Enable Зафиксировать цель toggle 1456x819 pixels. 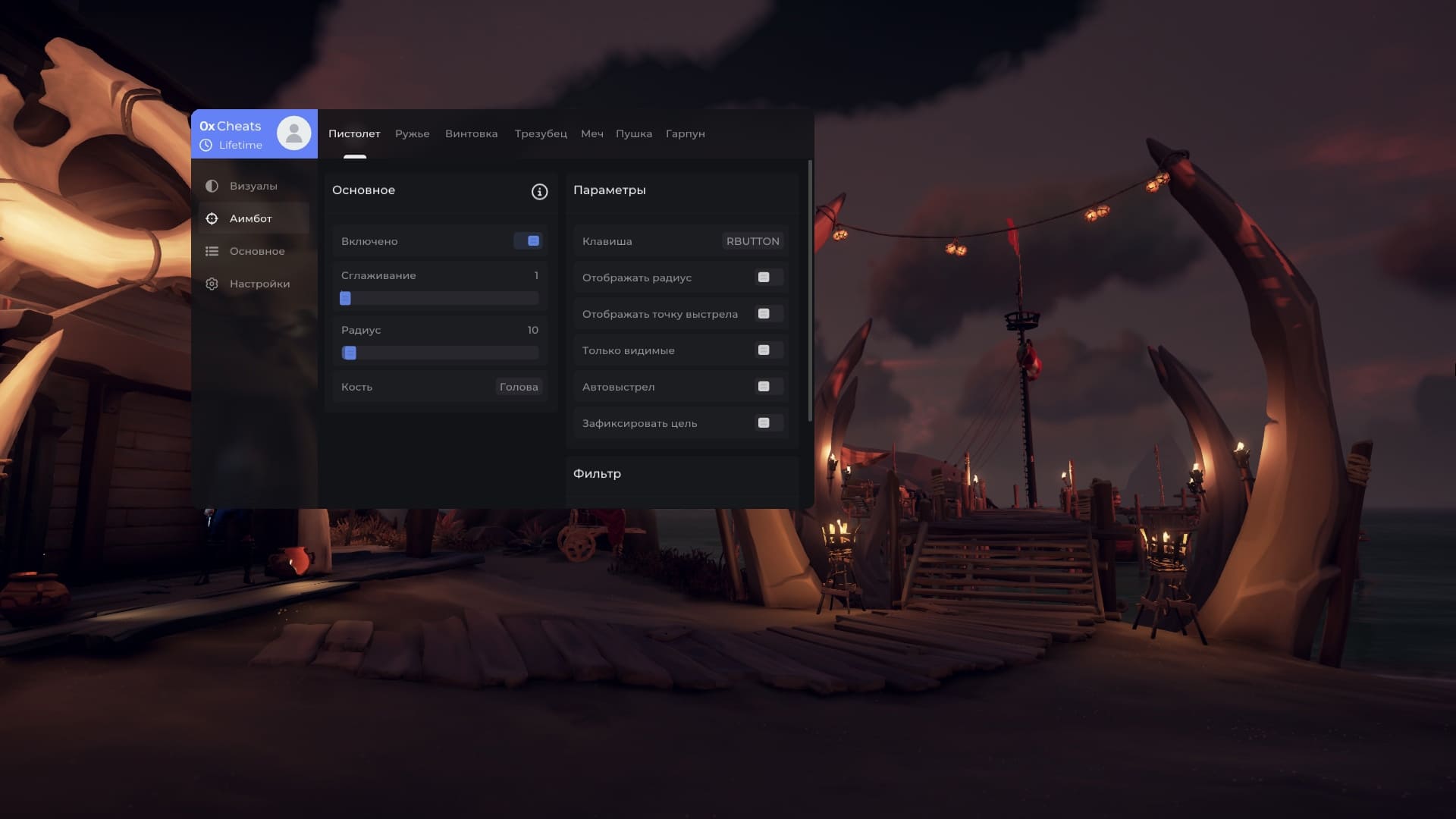(768, 423)
